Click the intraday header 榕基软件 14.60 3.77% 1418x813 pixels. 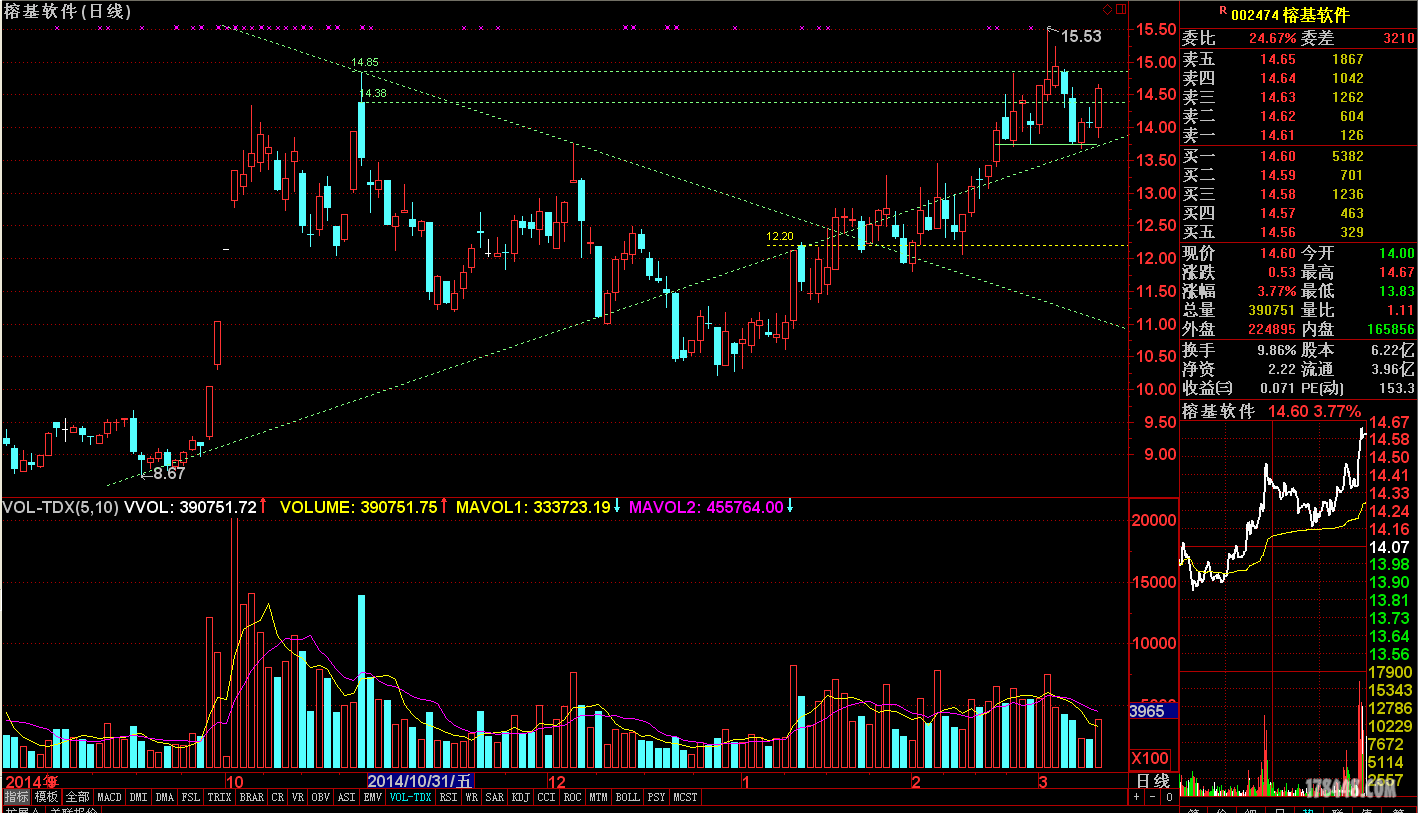(x=1271, y=411)
